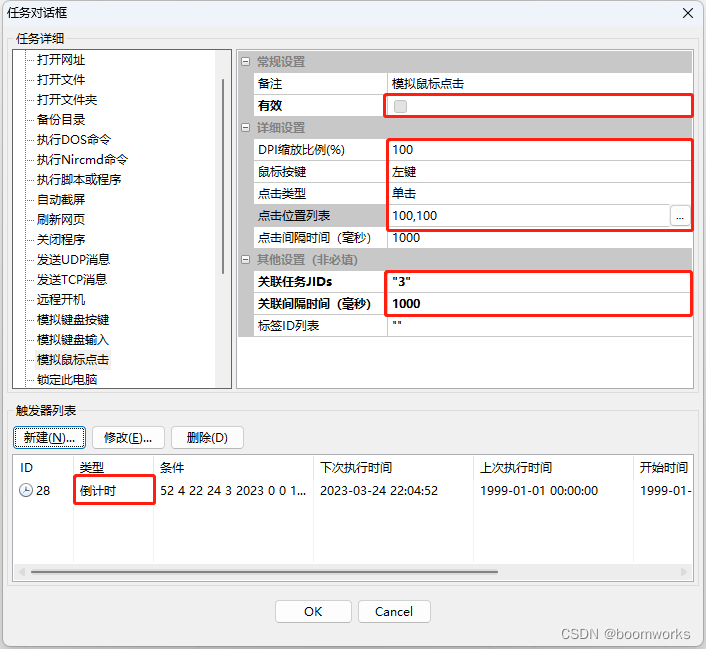Click the 上次执行时间 column header
The width and height of the screenshot is (706, 649).
tap(553, 467)
